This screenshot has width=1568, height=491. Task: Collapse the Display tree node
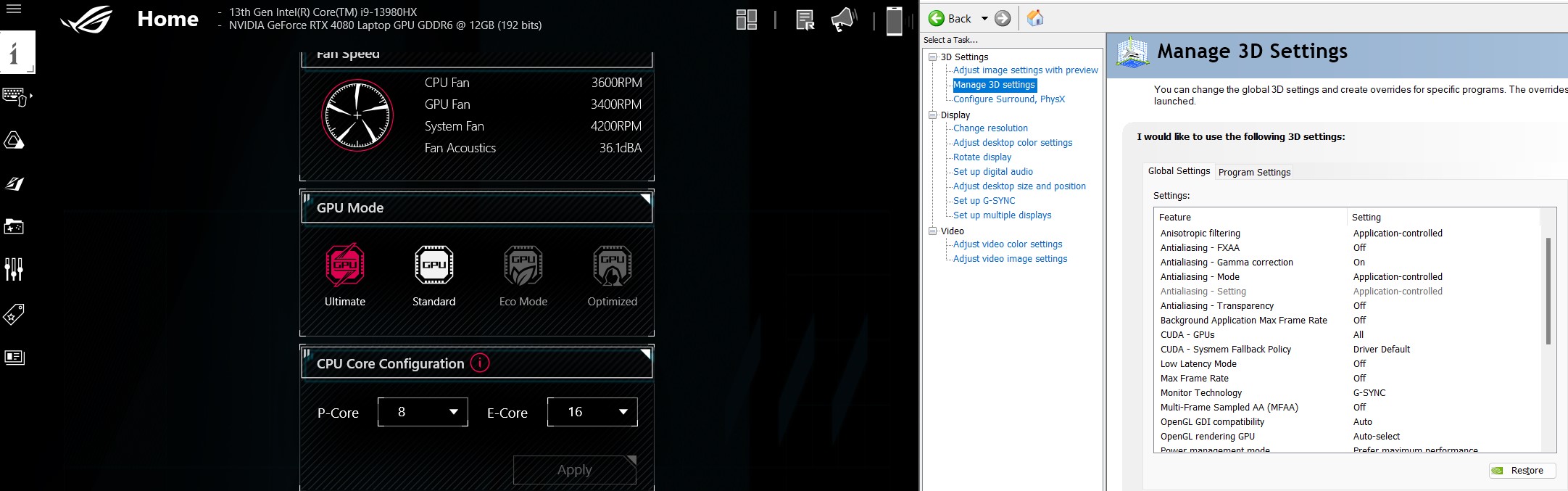[933, 115]
